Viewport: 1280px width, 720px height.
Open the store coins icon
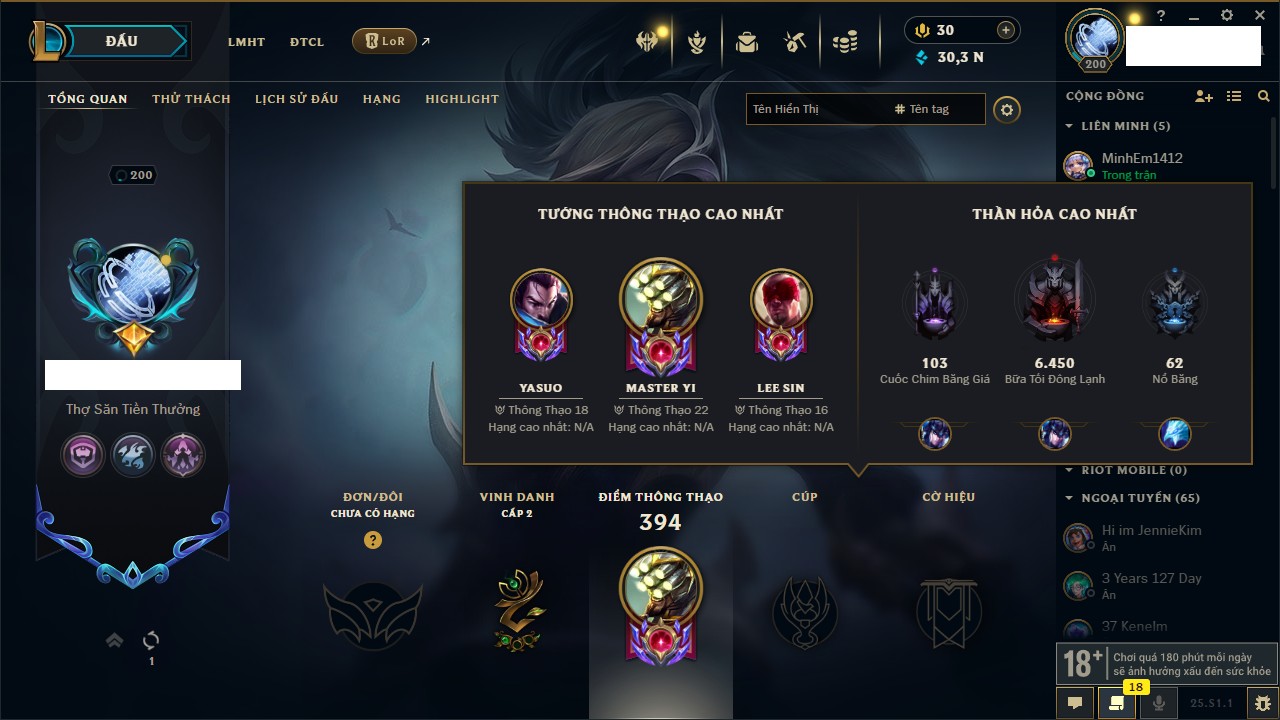coord(845,42)
